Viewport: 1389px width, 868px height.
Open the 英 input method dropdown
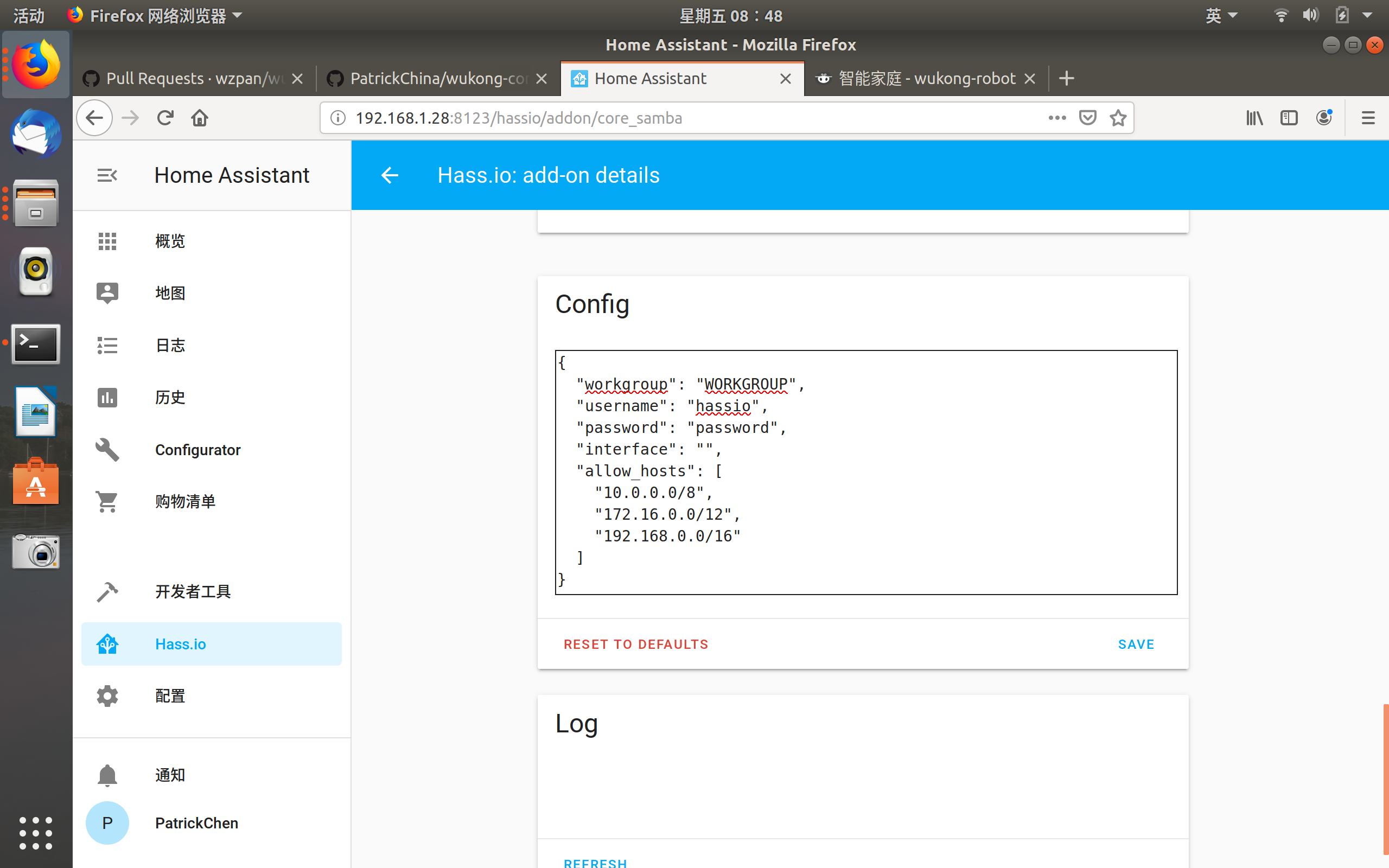coord(1221,16)
